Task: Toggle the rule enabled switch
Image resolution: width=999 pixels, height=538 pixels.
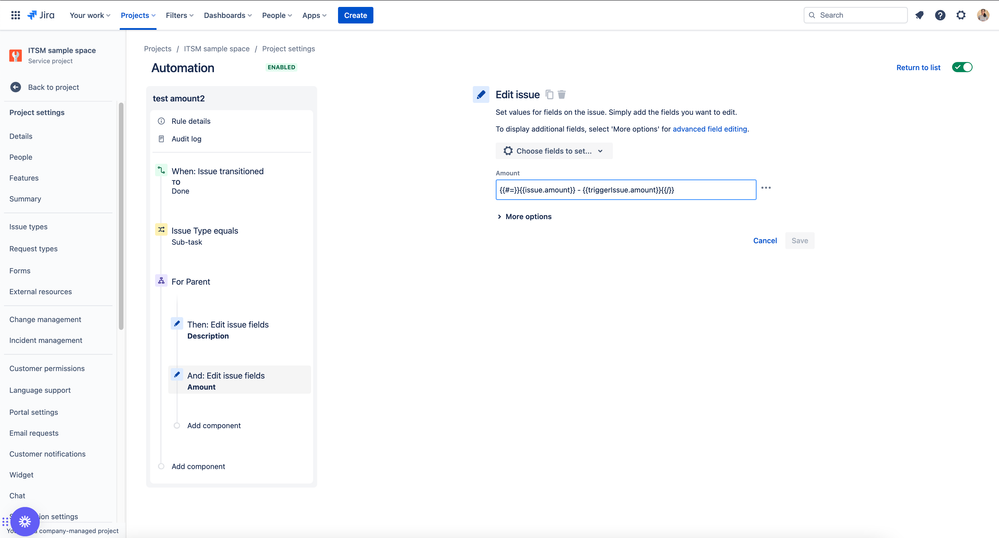Action: (962, 67)
